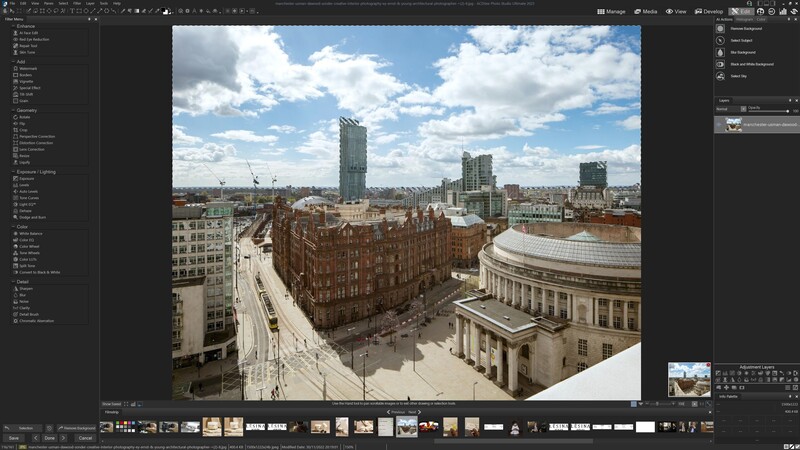Open Convert to Black & White
Image resolution: width=800 pixels, height=450 pixels.
coord(39,272)
